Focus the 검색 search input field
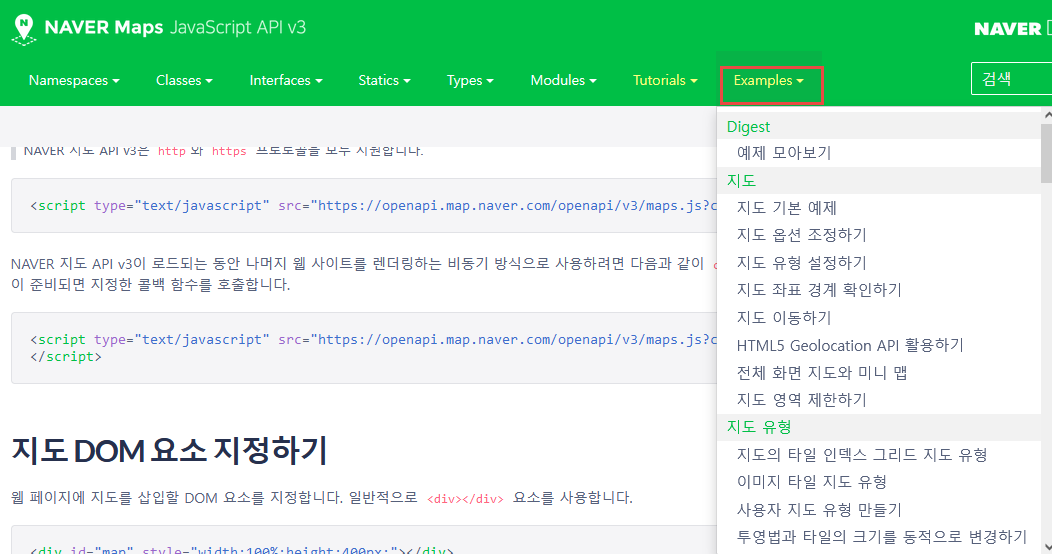Viewport: 1052px width, 554px height. point(1011,79)
